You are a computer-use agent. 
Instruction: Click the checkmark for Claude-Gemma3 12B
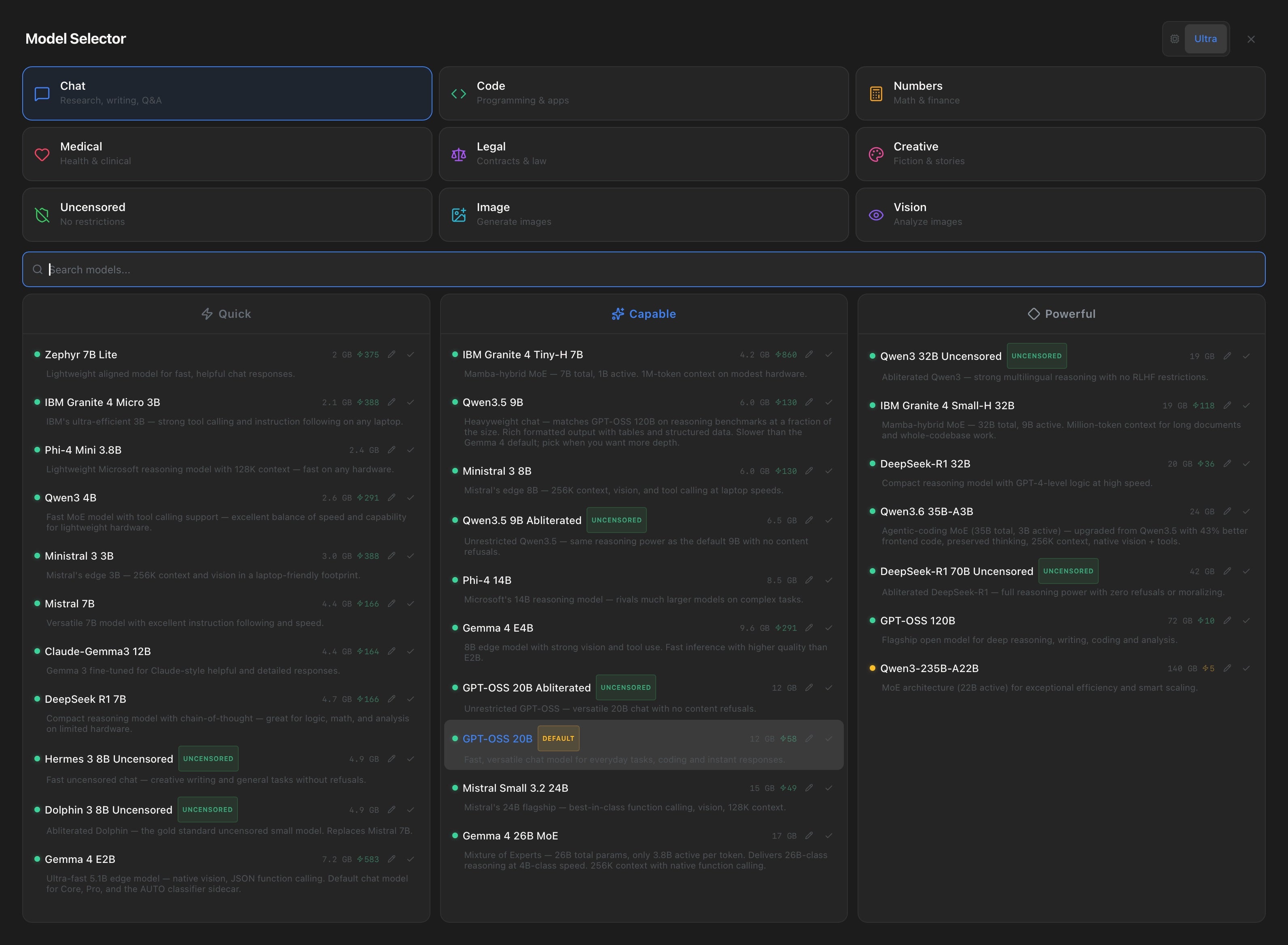point(410,651)
